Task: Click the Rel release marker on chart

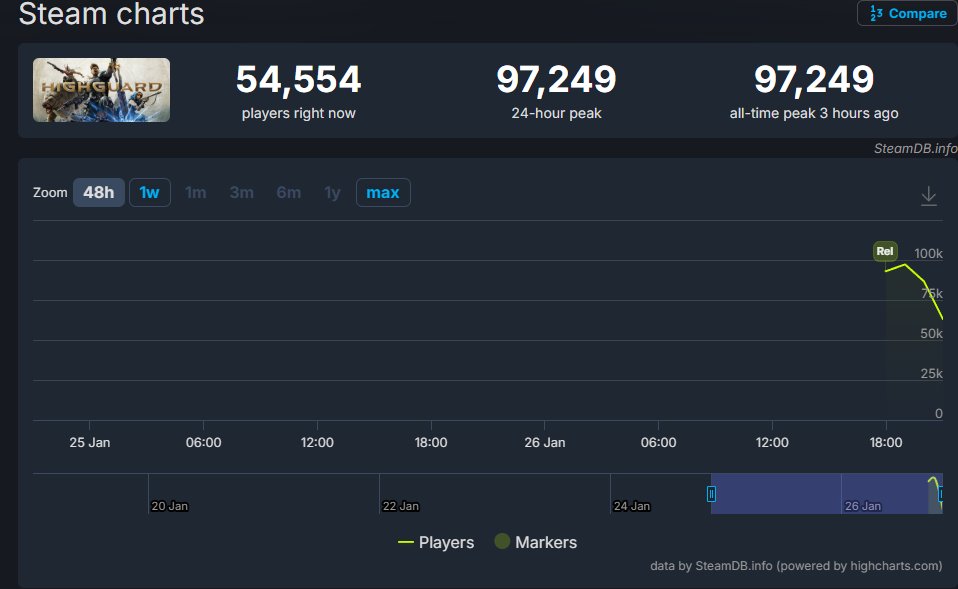Action: pyautogui.click(x=885, y=251)
